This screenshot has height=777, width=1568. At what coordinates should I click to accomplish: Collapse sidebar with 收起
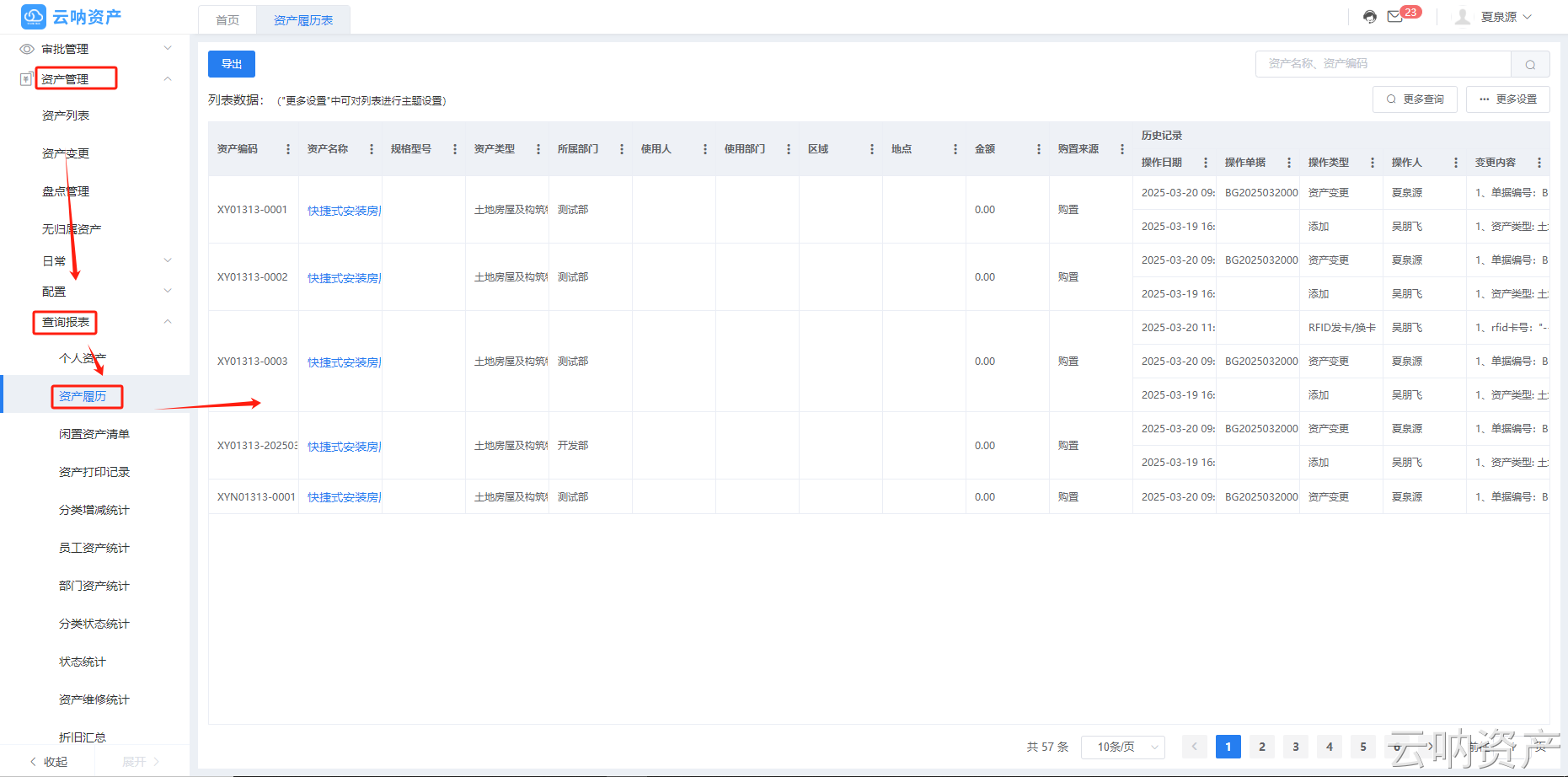click(x=49, y=762)
